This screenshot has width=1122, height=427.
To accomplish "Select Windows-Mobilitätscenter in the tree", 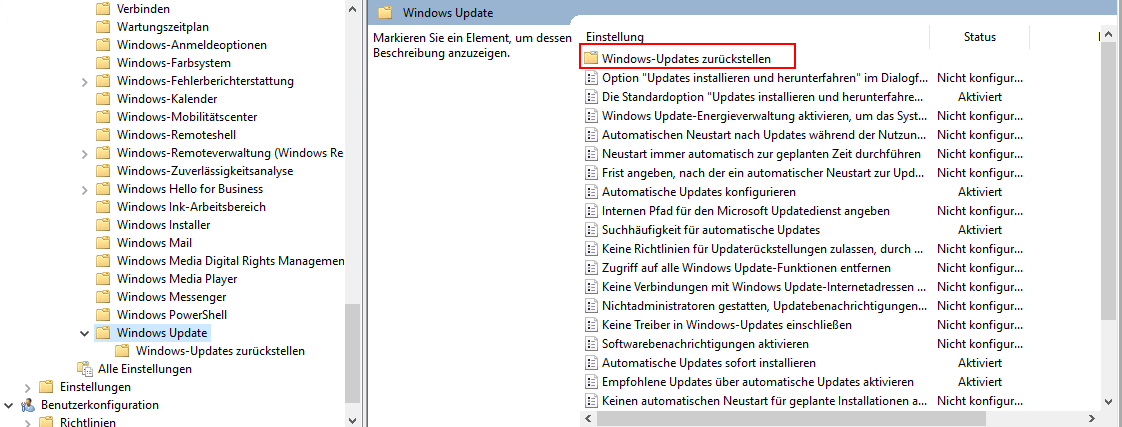I will tap(187, 117).
